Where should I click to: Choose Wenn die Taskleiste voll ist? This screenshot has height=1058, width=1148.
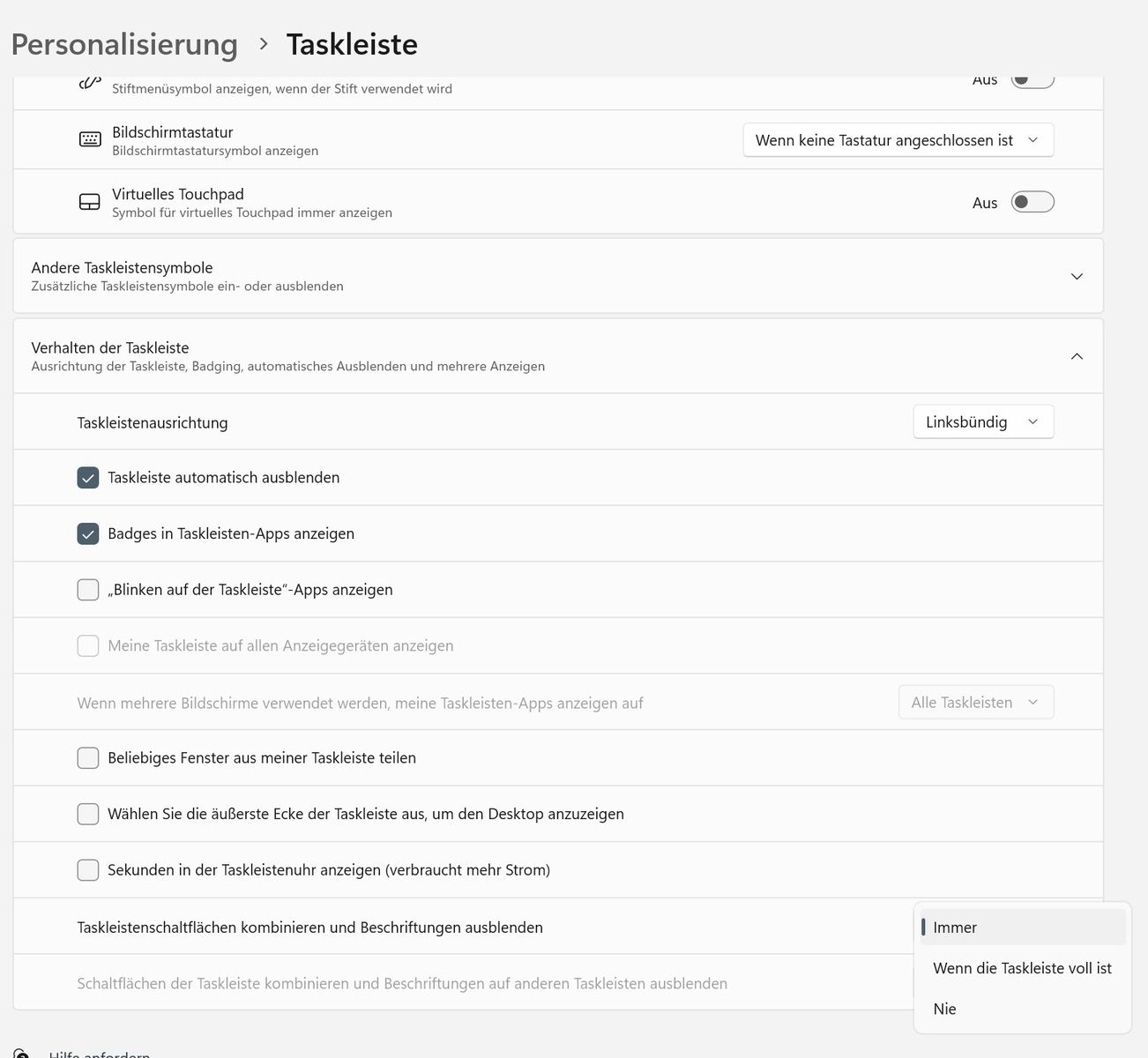coord(1022,968)
